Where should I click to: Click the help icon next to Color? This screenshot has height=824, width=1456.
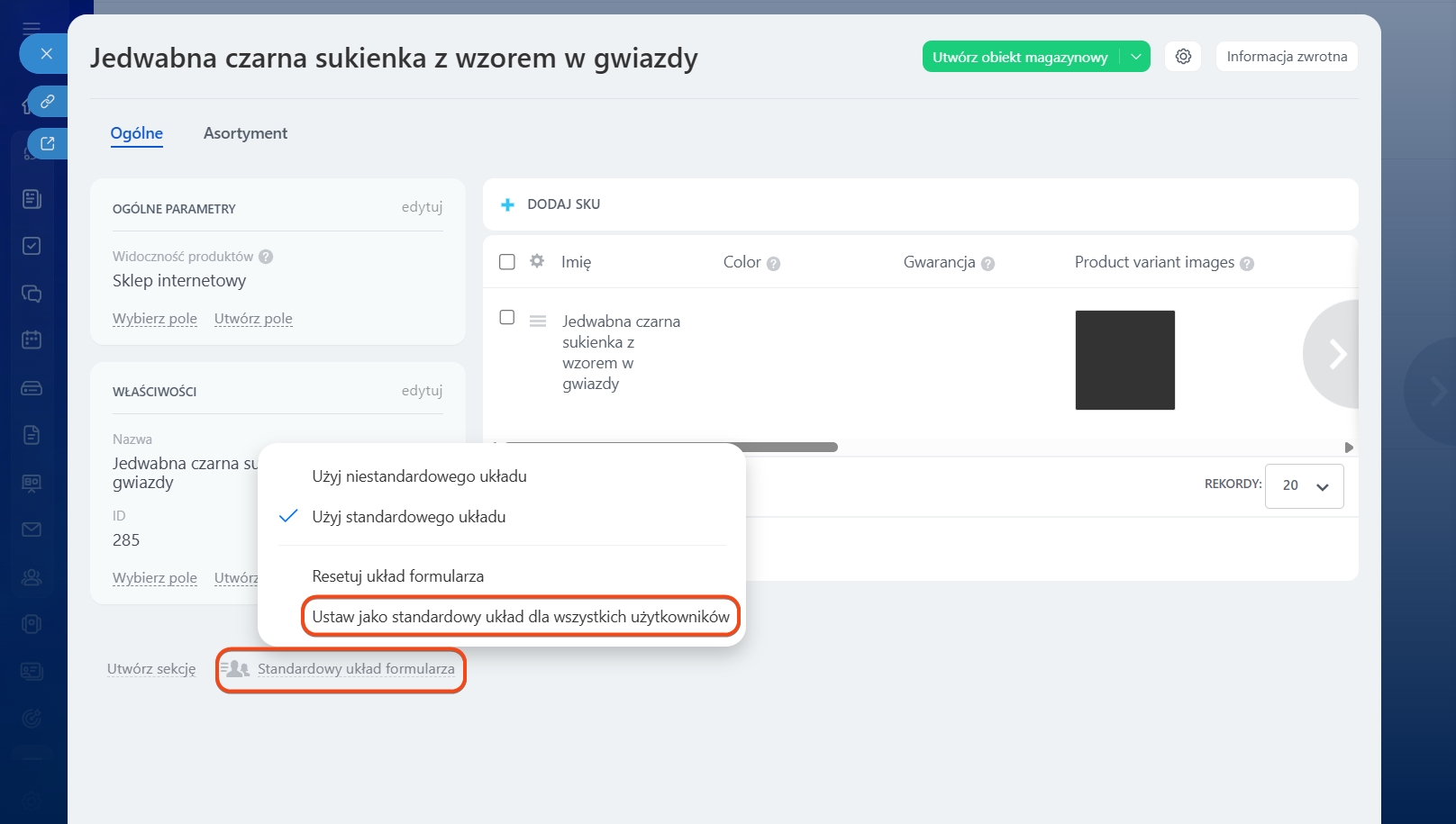tap(773, 264)
